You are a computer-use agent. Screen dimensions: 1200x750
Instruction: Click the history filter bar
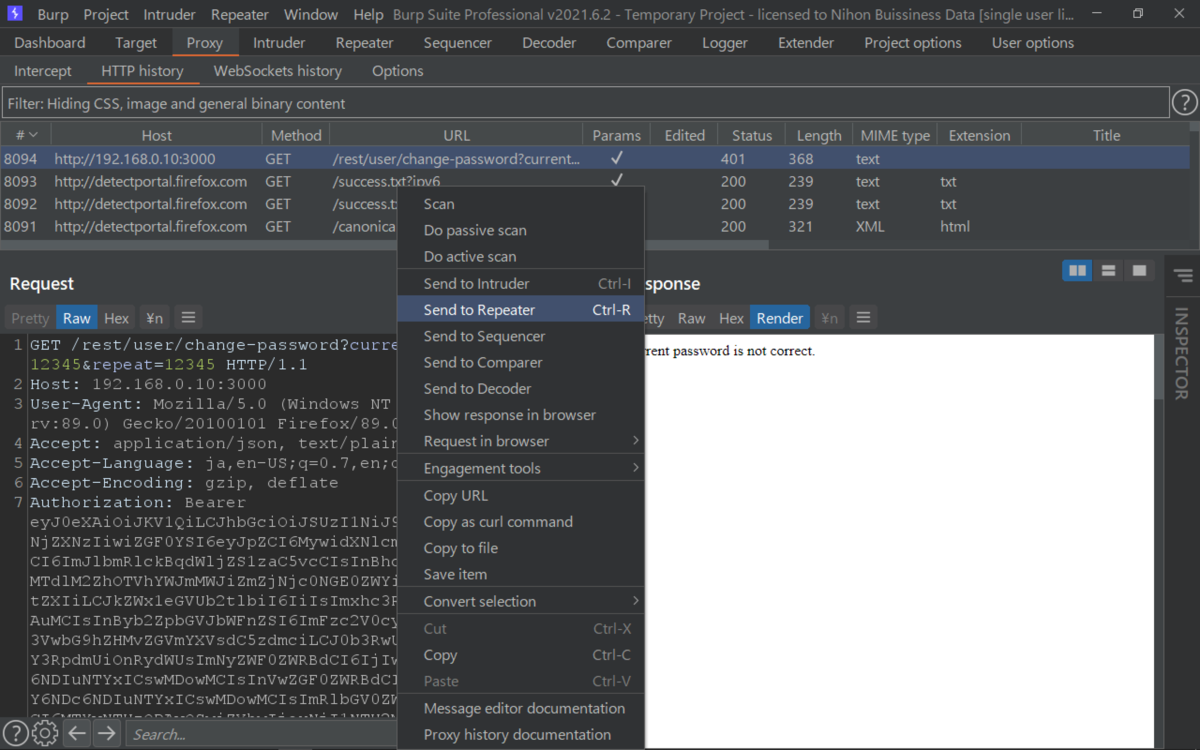point(585,103)
